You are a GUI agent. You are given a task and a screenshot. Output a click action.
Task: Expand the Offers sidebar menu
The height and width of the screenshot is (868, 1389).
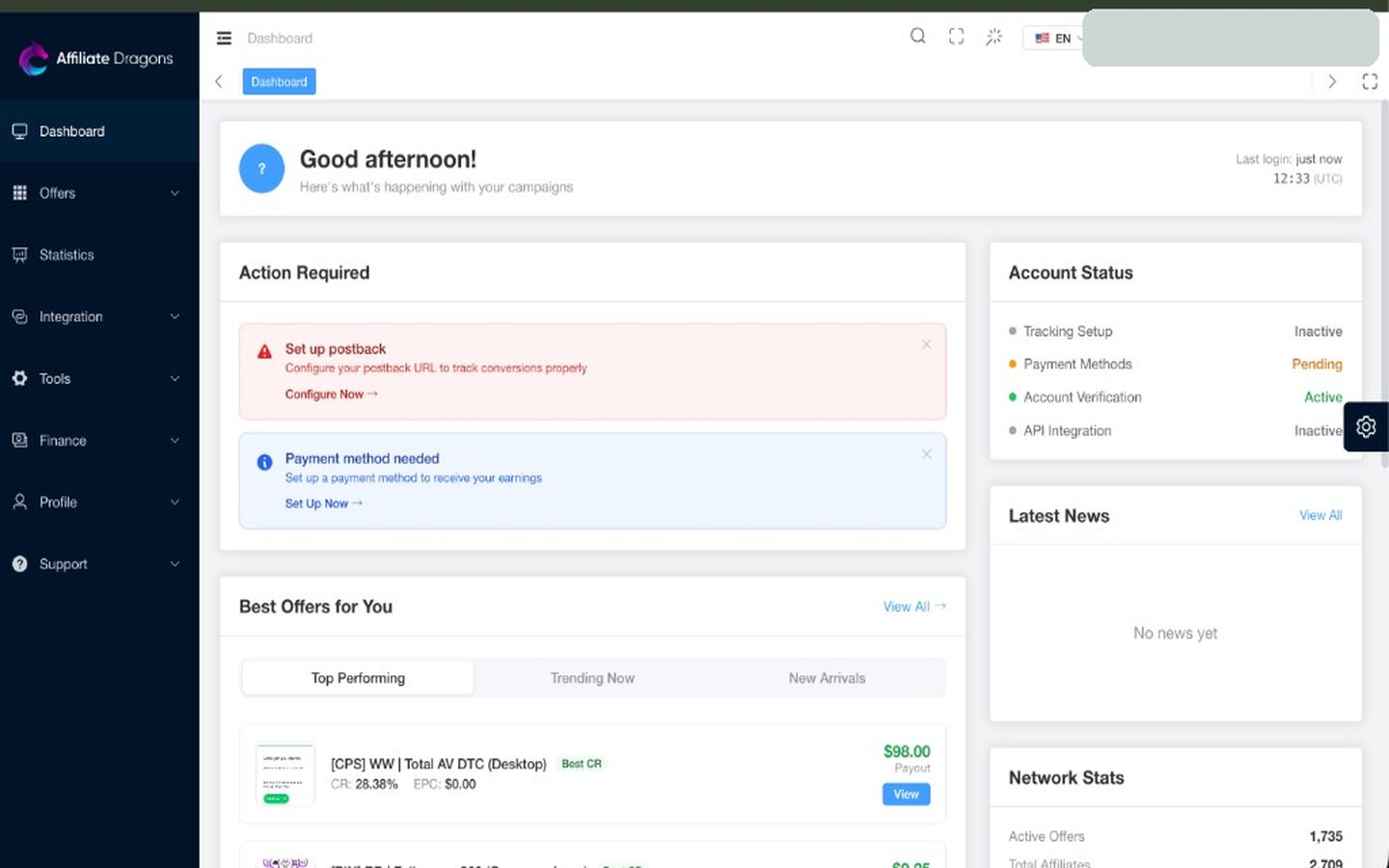click(99, 193)
